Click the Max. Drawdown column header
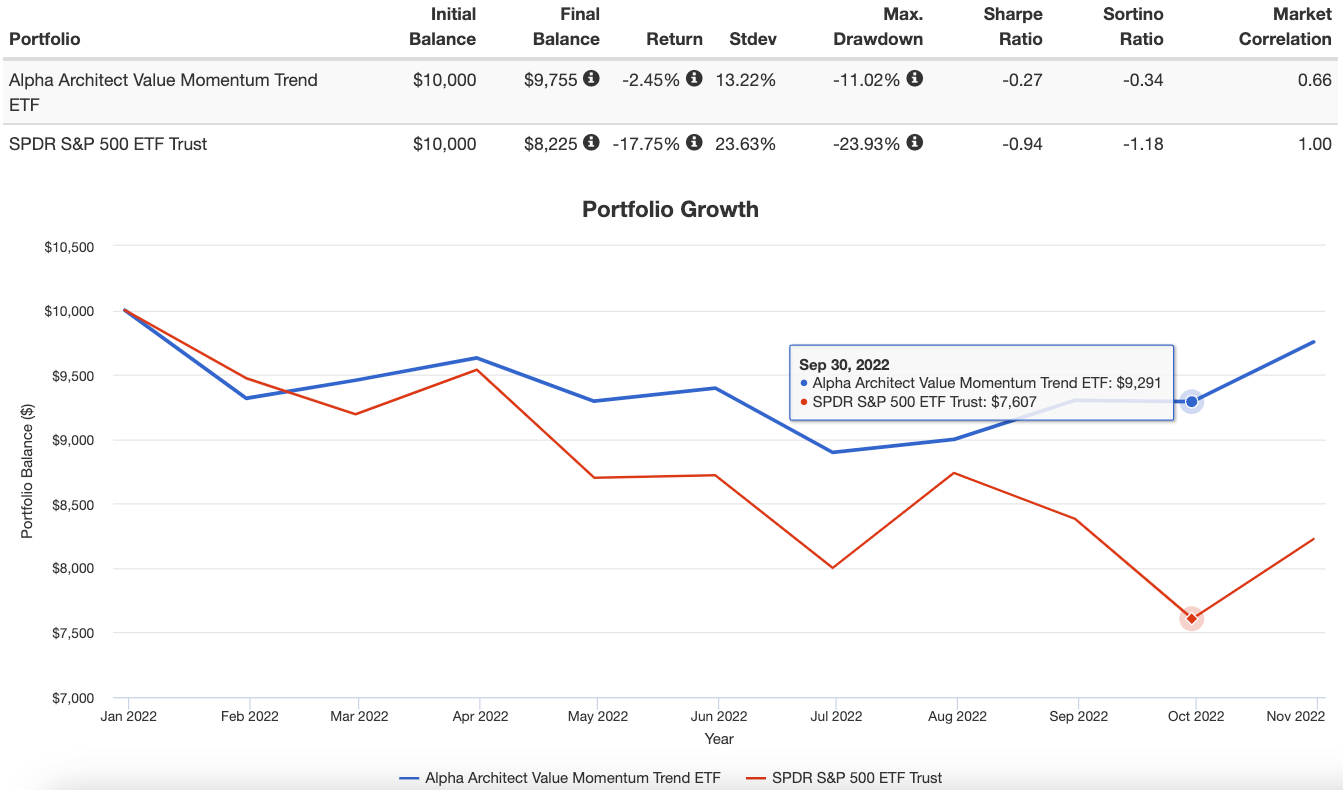Viewport: 1343px width, 790px height. pos(878,27)
